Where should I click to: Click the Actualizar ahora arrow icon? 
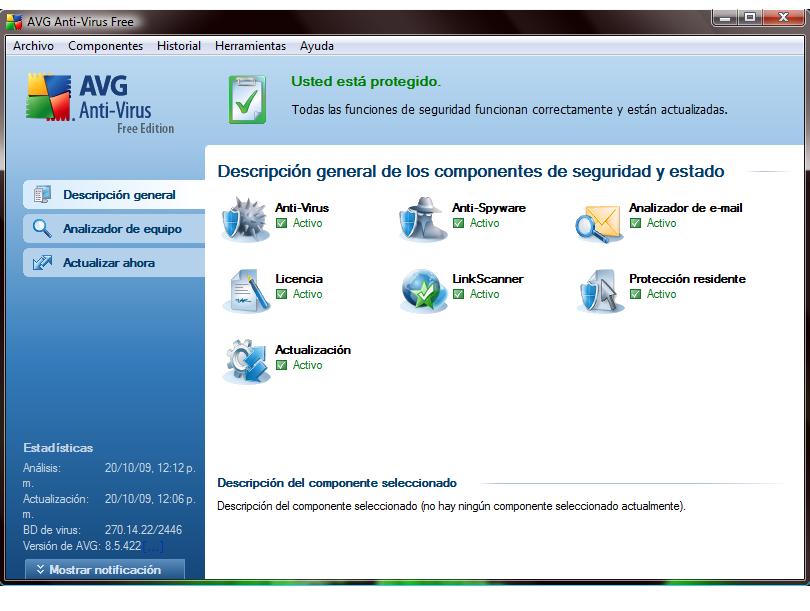42,262
